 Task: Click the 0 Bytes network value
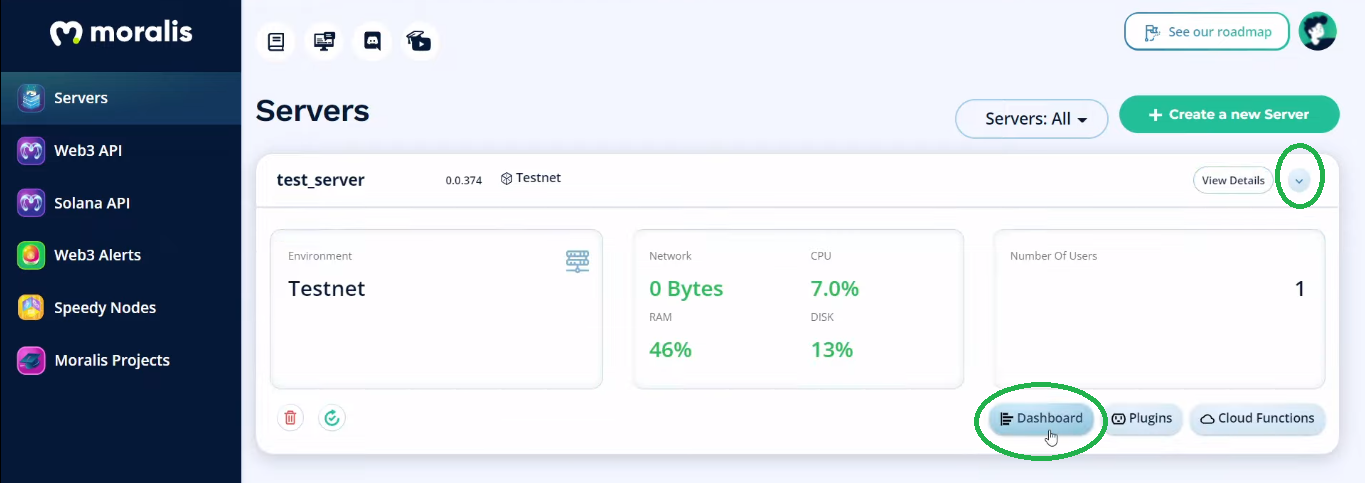(686, 289)
